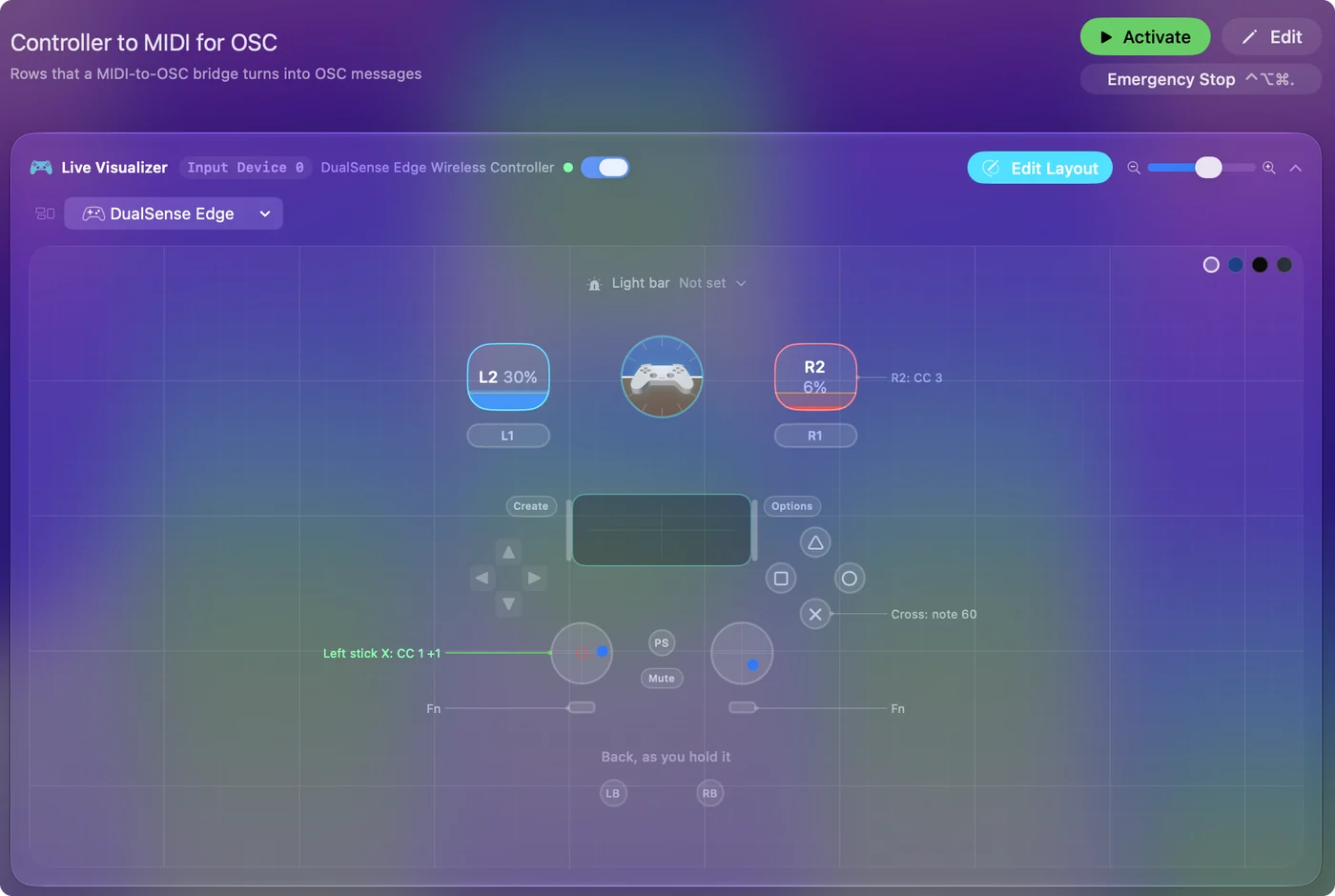Select the blue color swatch
The image size is (1335, 896).
click(1236, 265)
